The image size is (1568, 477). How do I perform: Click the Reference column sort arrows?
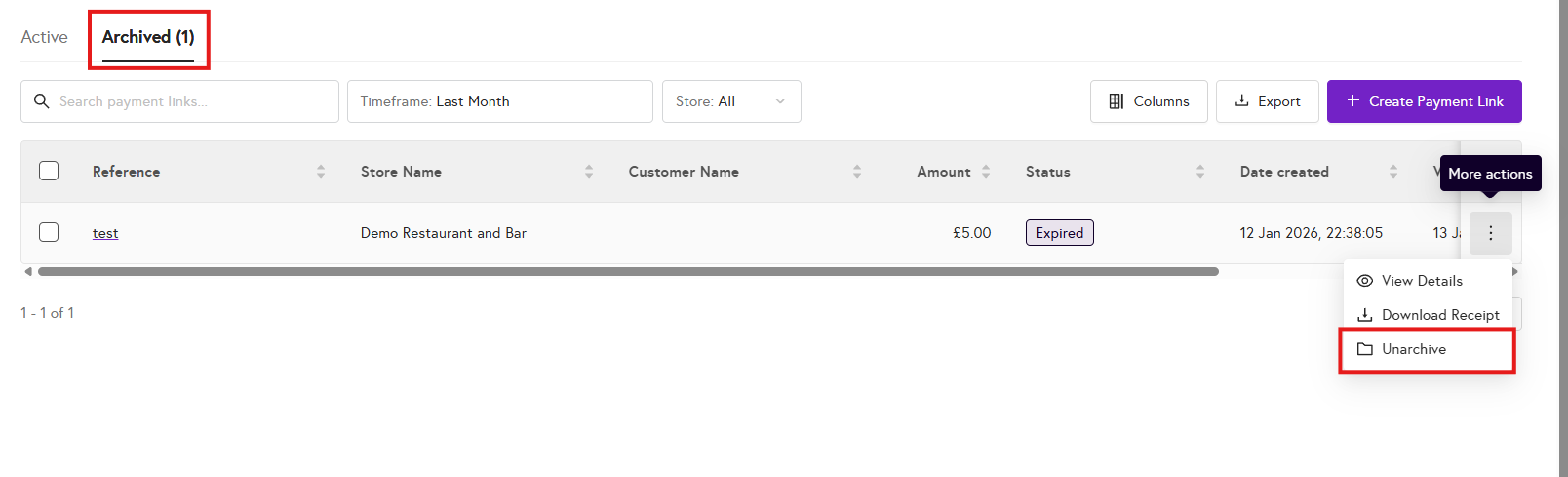pyautogui.click(x=321, y=172)
